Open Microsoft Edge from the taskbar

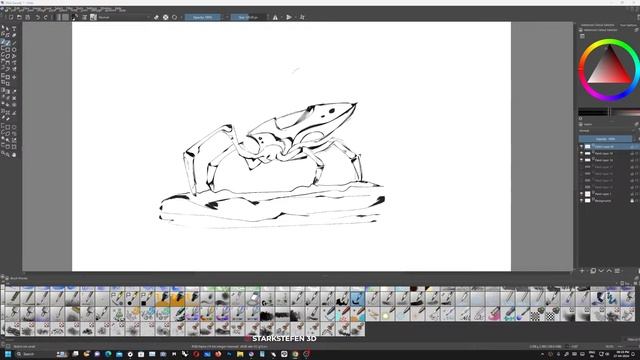(x=108, y=354)
